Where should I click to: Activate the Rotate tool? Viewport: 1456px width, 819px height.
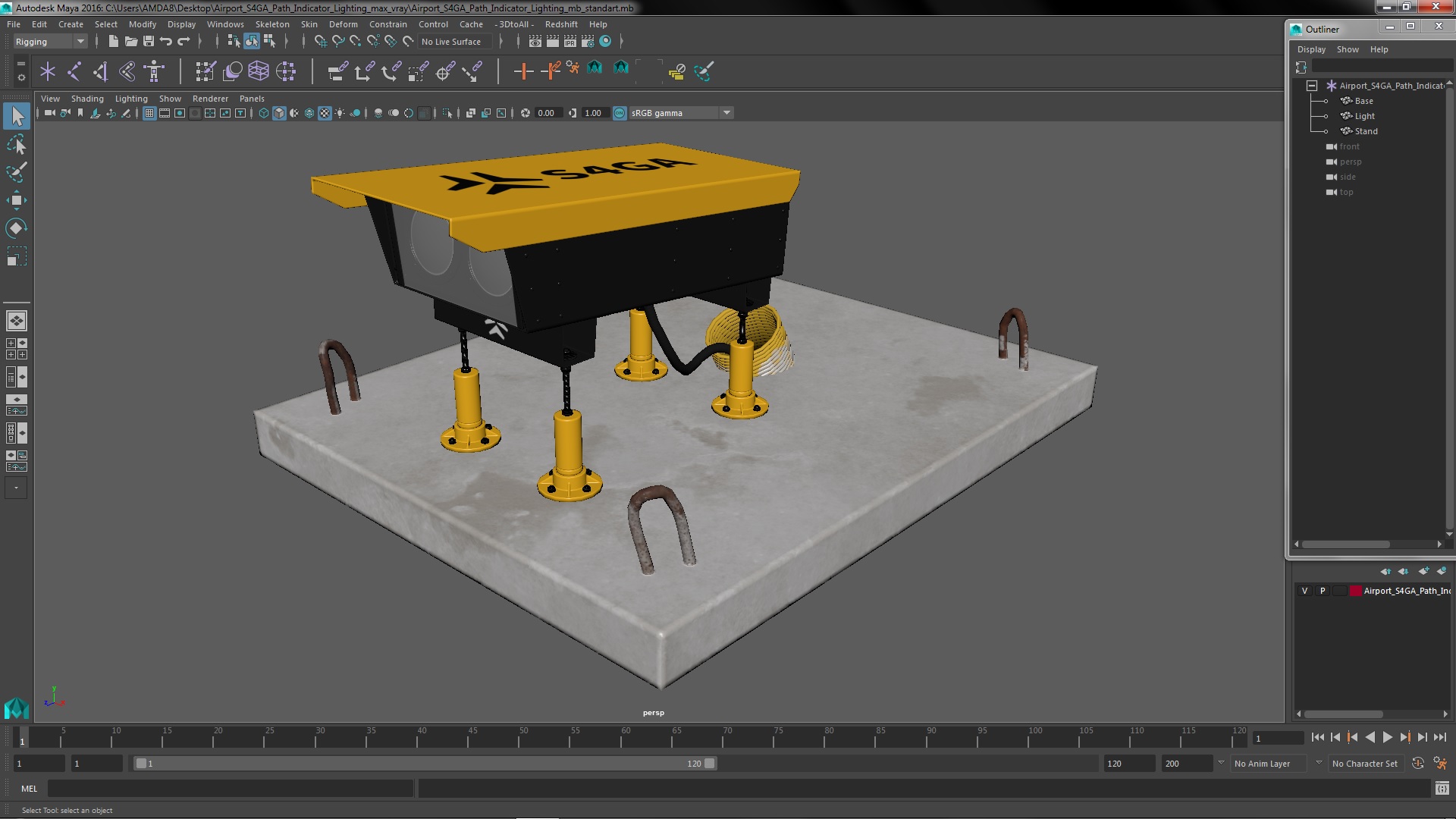[x=17, y=228]
